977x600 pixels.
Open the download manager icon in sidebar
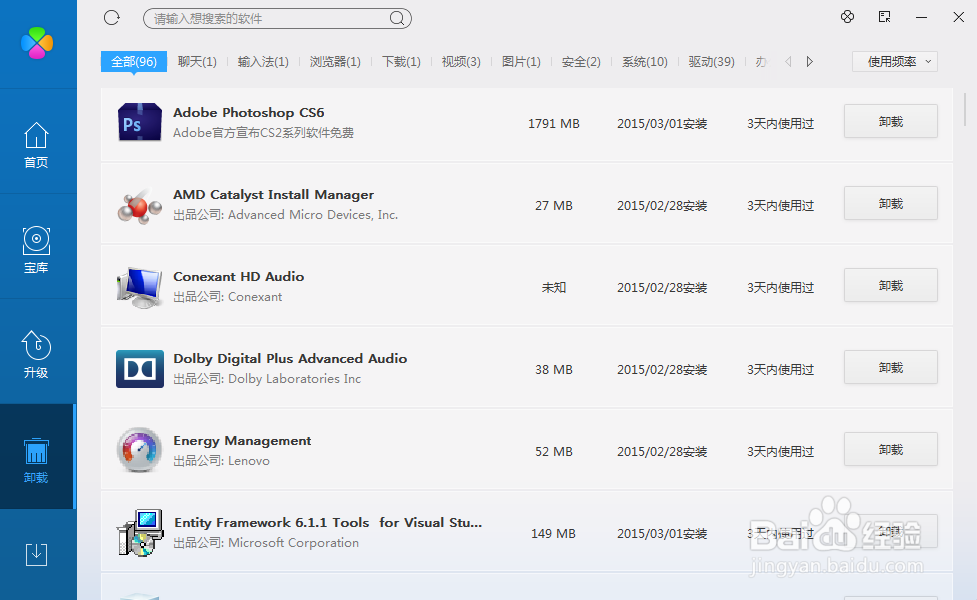[x=36, y=553]
